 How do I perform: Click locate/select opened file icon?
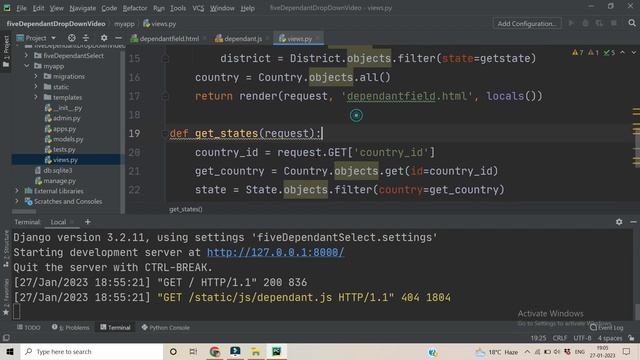pos(71,38)
